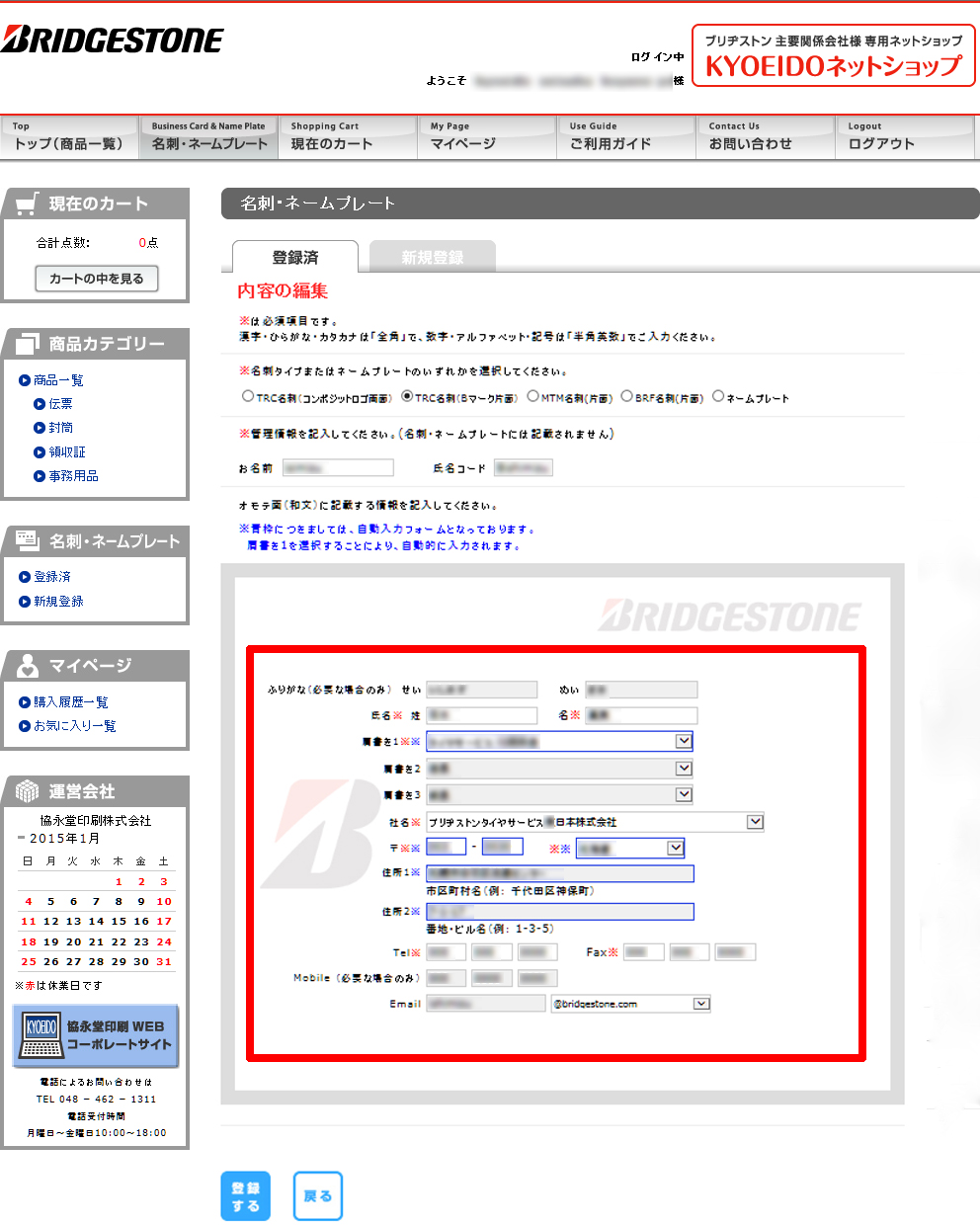The image size is (980, 1225).
Task: Switch to the 新規登録 tab
Action: 432,257
